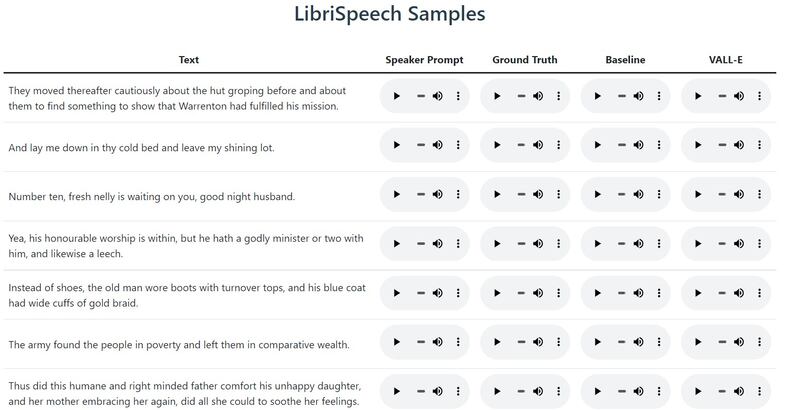This screenshot has height=410, width=800.
Task: Play Ground Truth audio for 'Thus did this humane' row
Action: [x=497, y=392]
